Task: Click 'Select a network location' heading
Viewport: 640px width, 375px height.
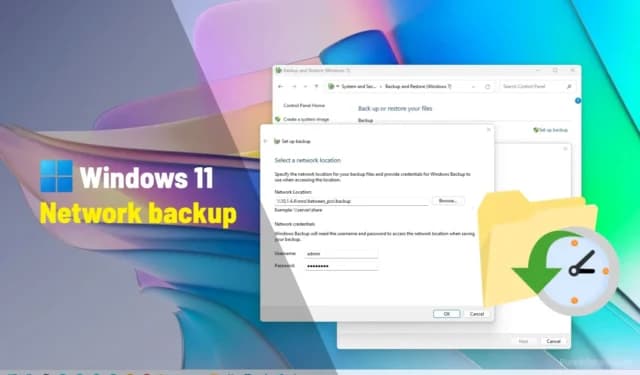Action: pos(307,160)
